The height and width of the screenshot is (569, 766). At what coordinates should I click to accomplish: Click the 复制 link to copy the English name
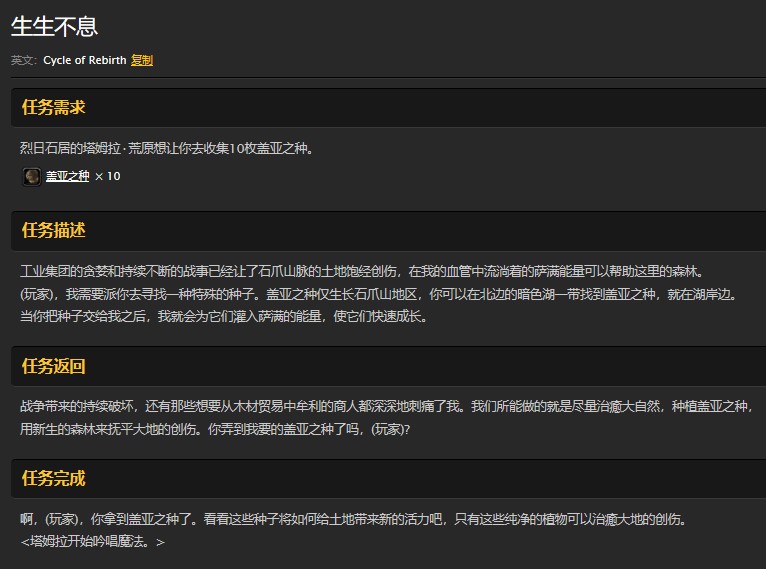pyautogui.click(x=142, y=60)
